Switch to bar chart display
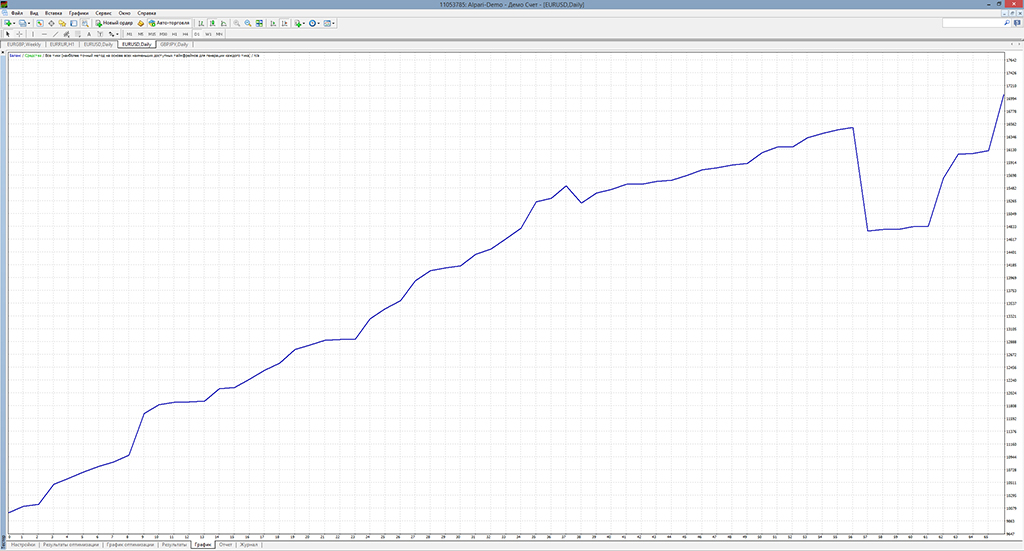This screenshot has width=1024, height=551. point(201,24)
